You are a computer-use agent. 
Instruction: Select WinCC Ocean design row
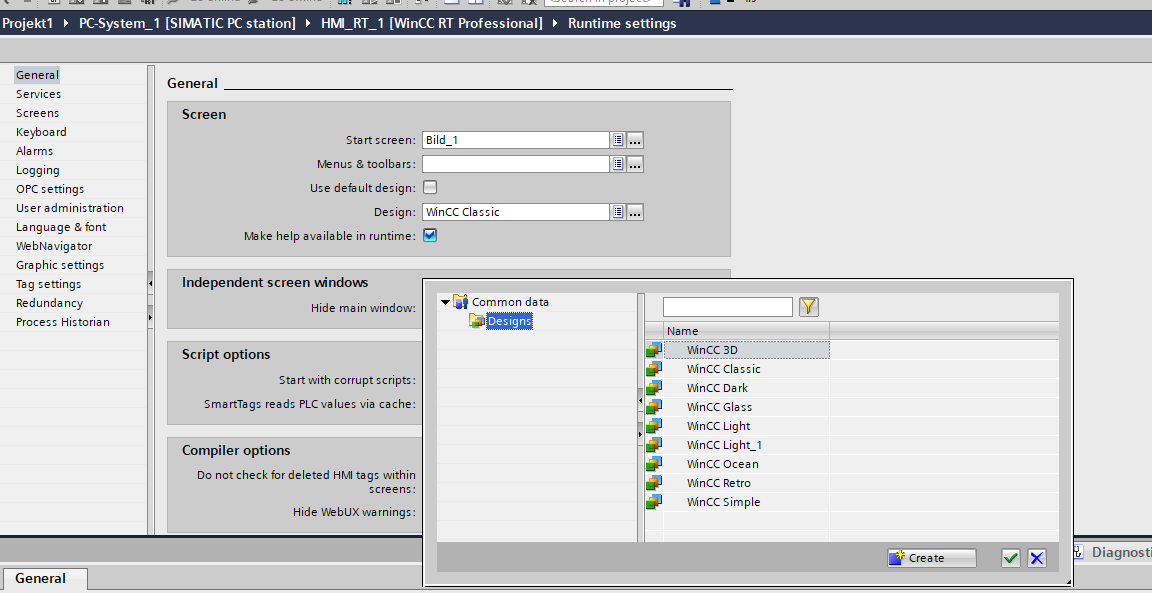[746, 464]
